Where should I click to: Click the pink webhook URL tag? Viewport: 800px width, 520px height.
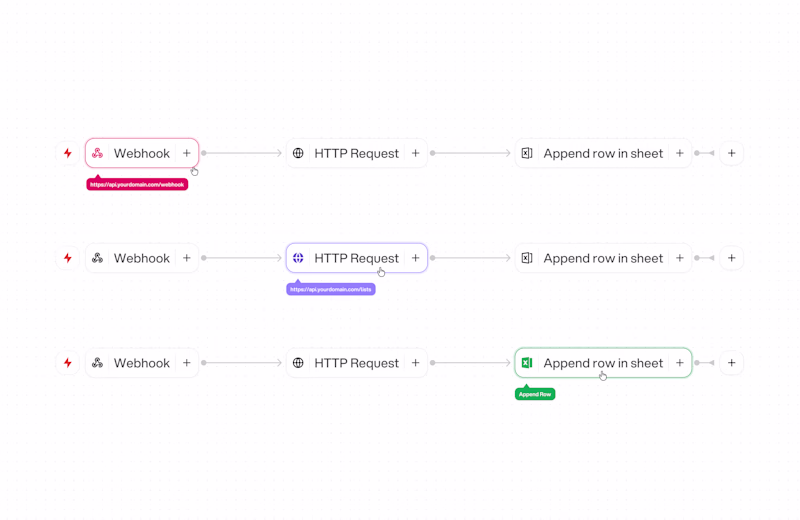pyautogui.click(x=137, y=185)
